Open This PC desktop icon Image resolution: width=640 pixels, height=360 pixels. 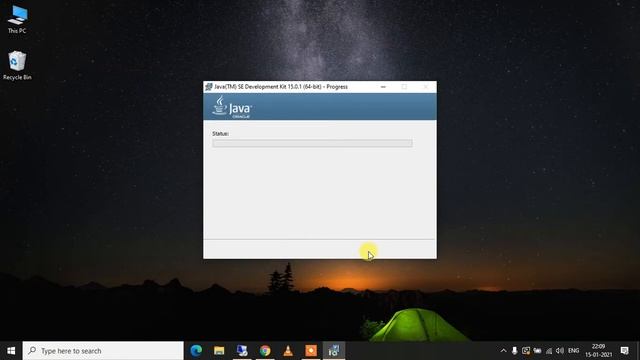(x=17, y=19)
